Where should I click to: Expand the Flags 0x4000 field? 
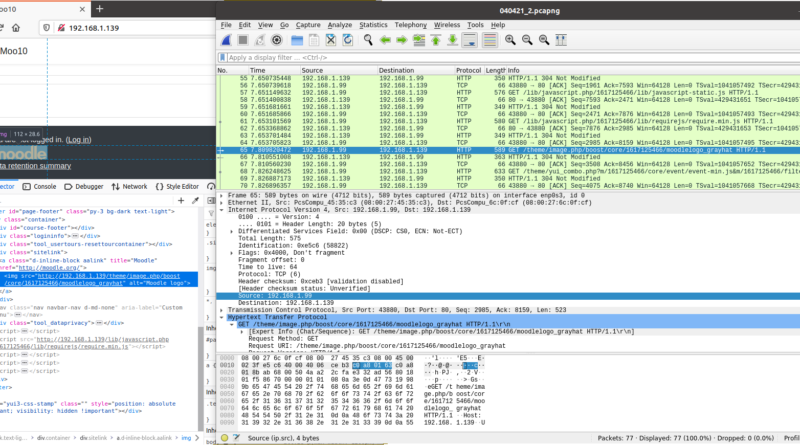(x=232, y=253)
